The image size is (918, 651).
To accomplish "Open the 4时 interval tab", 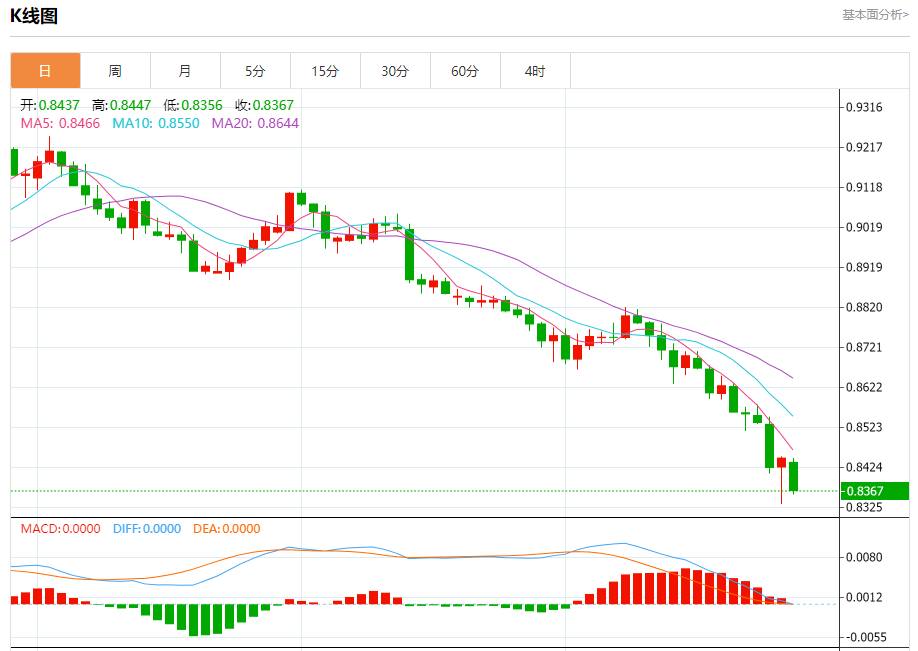I will [x=535, y=71].
